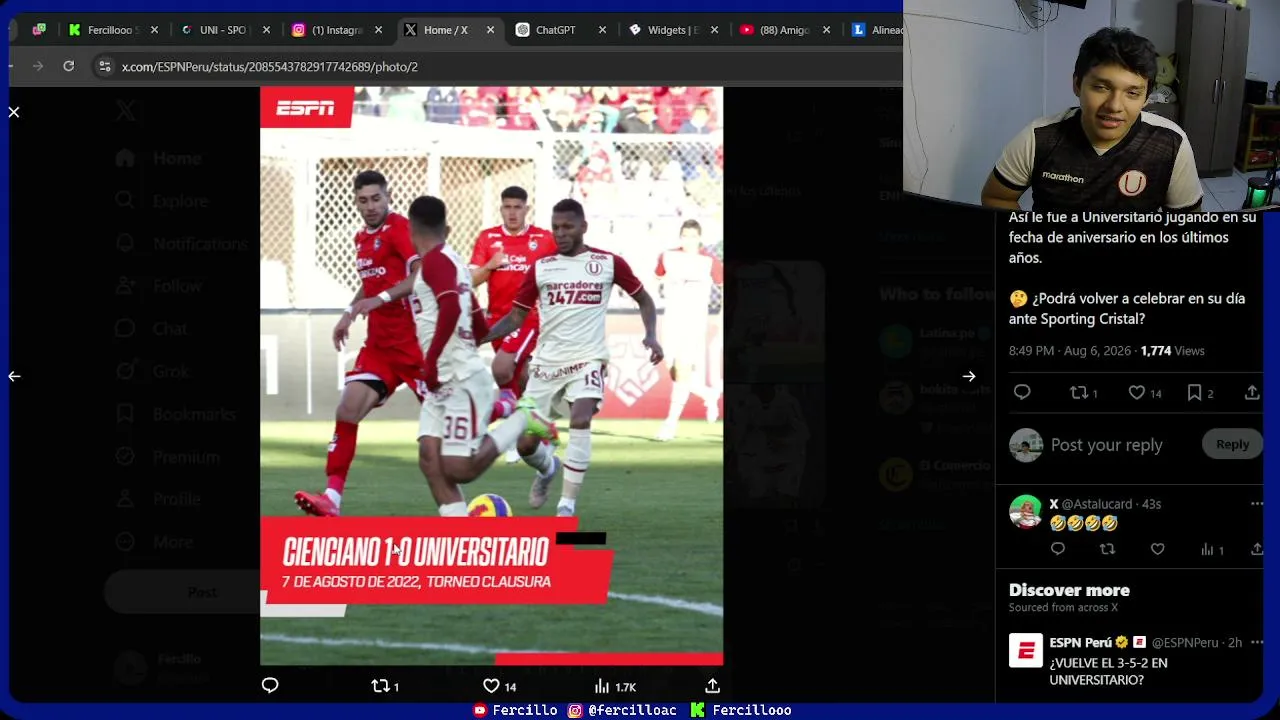1280x720 pixels.
Task: Like the @Astalucard comment
Action: [x=1157, y=549]
